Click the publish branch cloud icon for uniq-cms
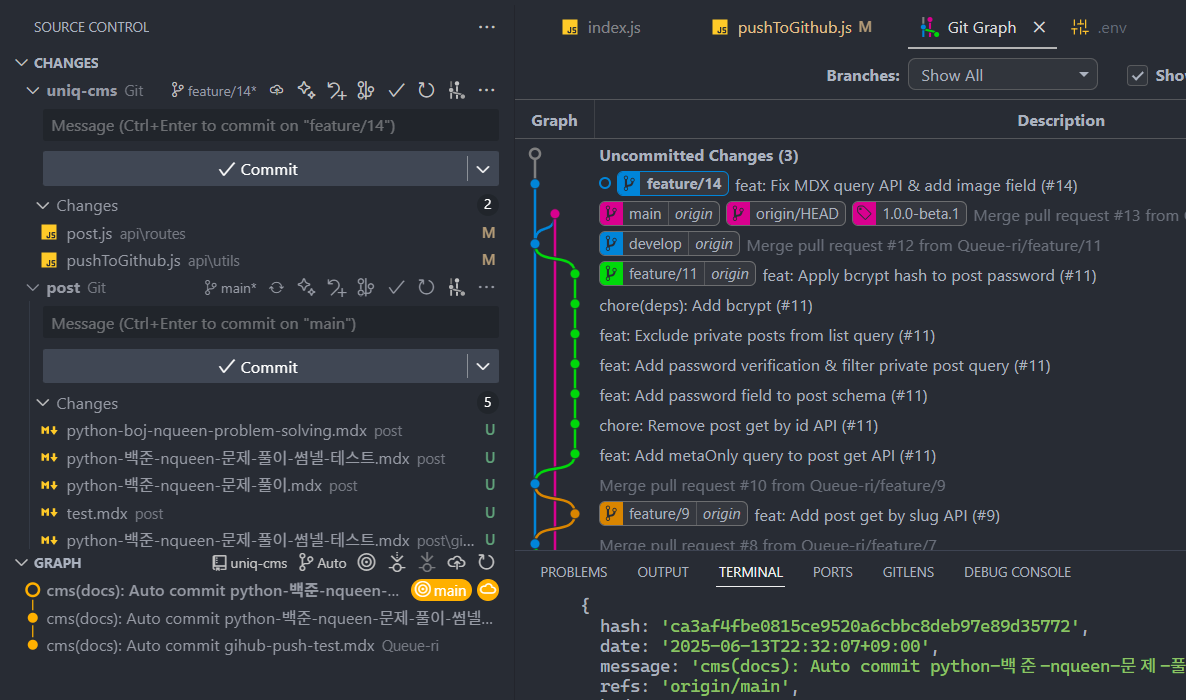Screen dimensions: 1186x700 point(277,91)
